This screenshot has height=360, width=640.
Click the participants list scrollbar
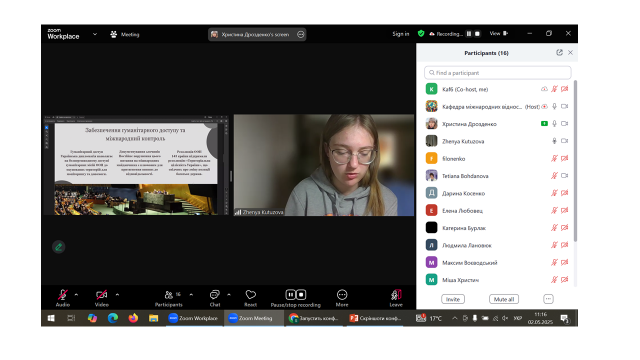(x=576, y=161)
